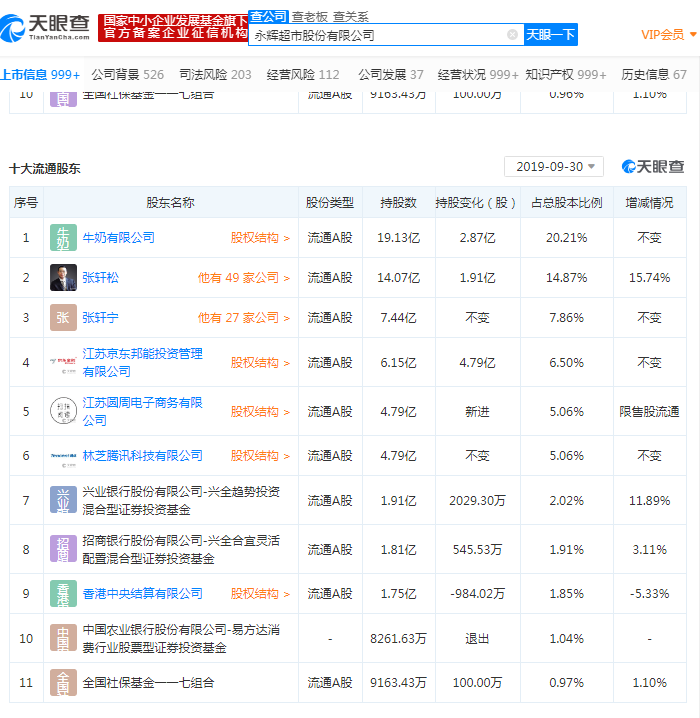Select the 查关系 search mode tab
The width and height of the screenshot is (700, 718).
coord(351,17)
